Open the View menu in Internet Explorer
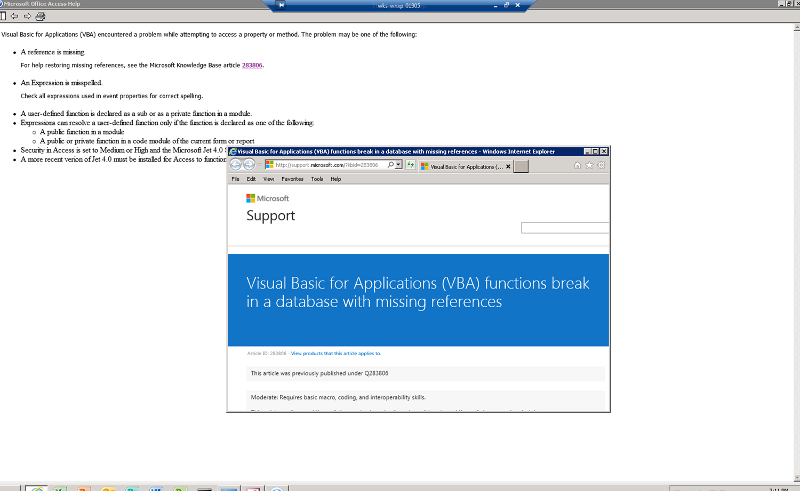 pyautogui.click(x=268, y=179)
